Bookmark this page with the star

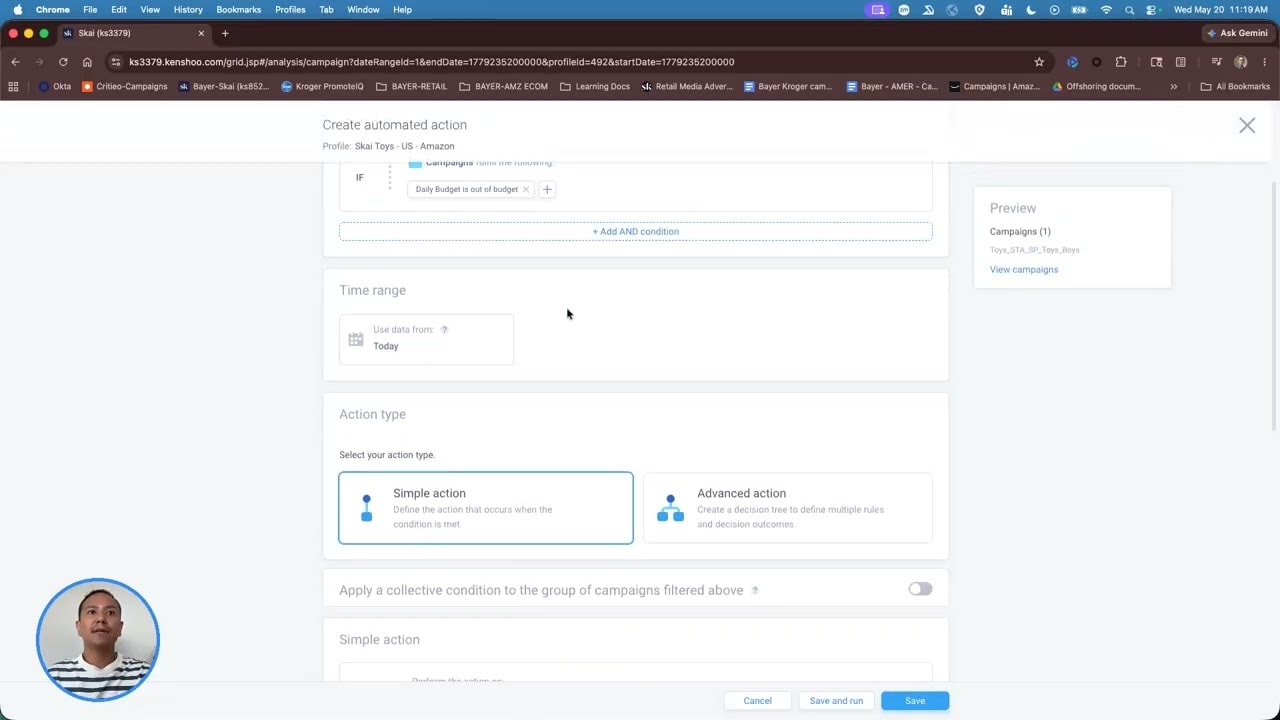click(1039, 62)
